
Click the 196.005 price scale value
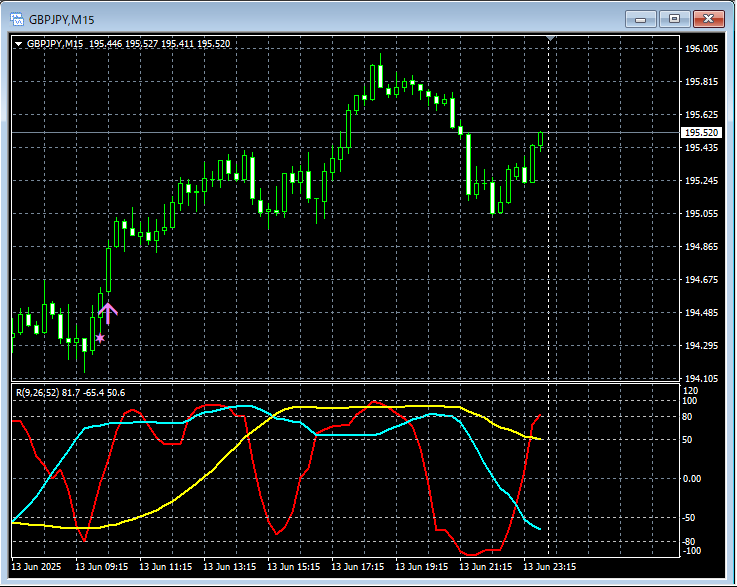[x=701, y=49]
